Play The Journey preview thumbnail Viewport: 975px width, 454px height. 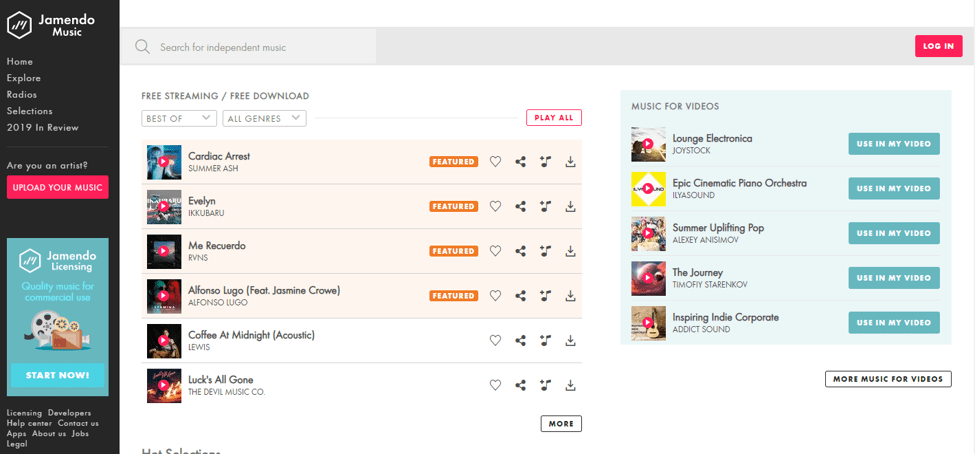point(648,279)
